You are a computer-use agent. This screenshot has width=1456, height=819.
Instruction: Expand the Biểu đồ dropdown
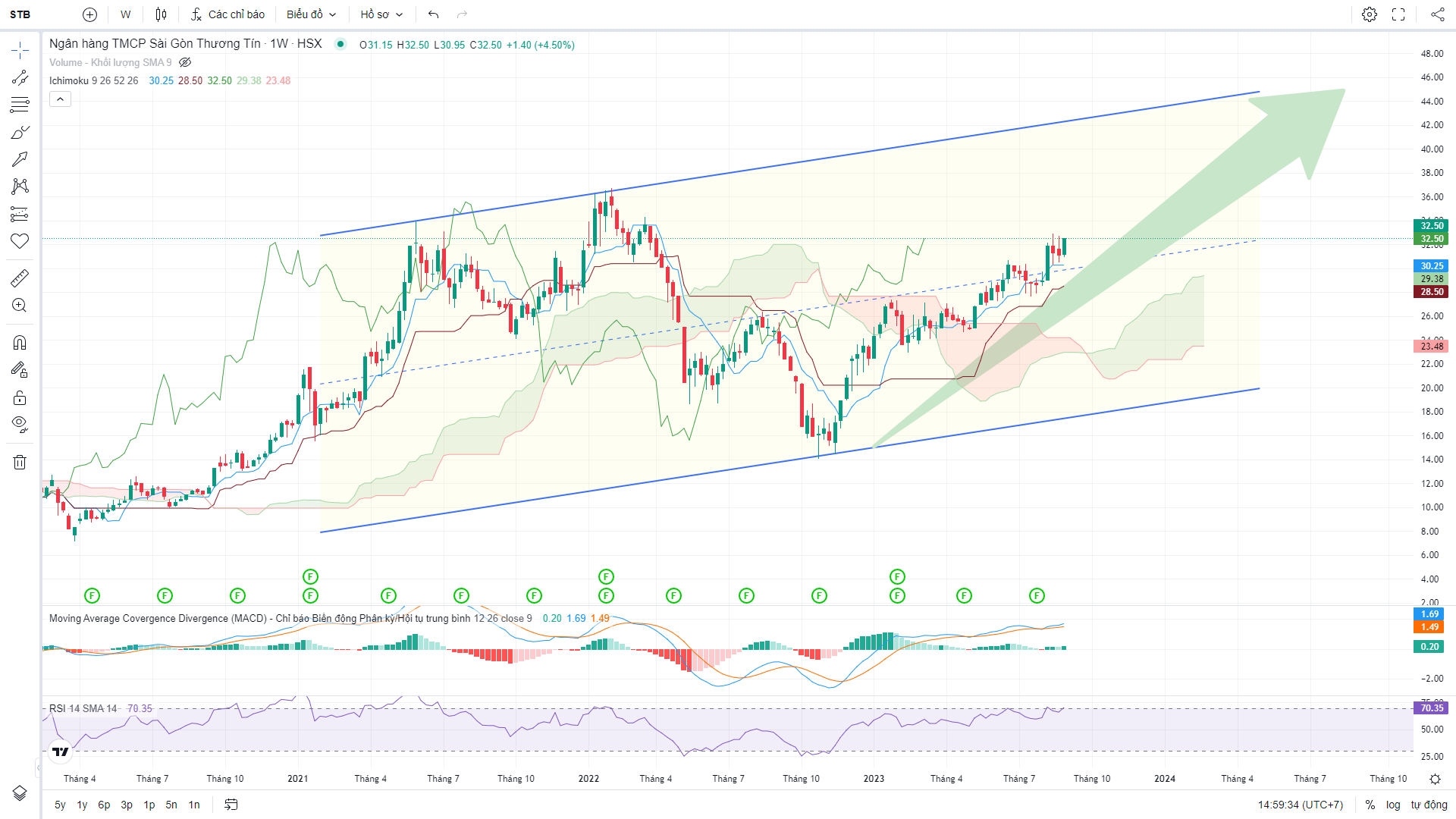(x=311, y=14)
